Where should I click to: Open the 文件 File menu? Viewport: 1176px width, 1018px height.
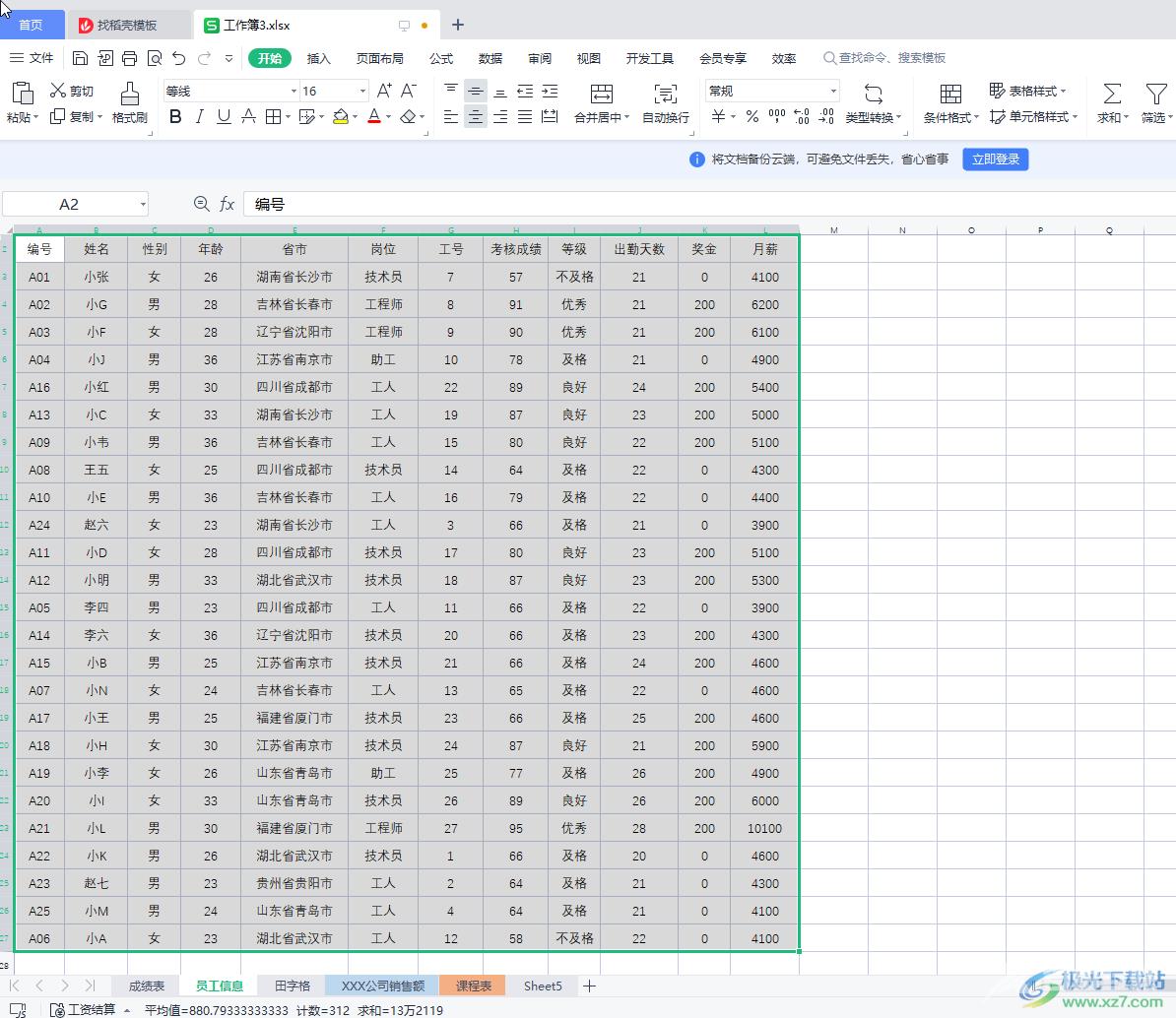click(x=32, y=58)
